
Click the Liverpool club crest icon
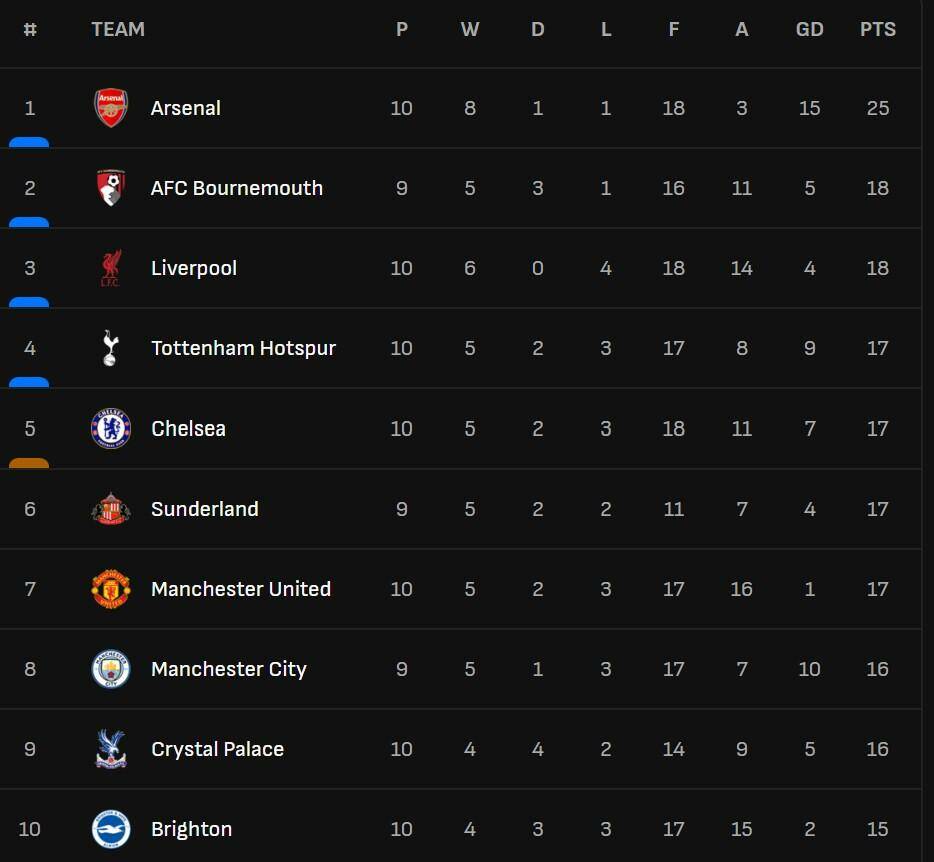tap(111, 268)
